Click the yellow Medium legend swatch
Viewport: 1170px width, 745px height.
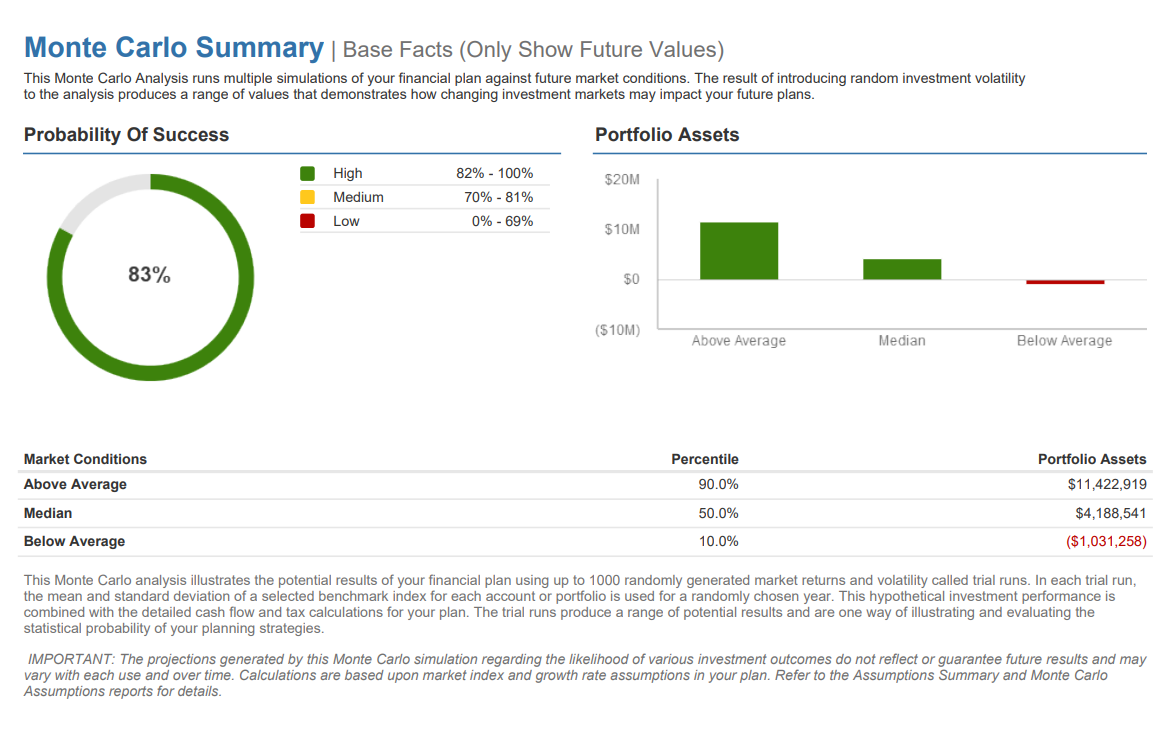pyautogui.click(x=308, y=198)
